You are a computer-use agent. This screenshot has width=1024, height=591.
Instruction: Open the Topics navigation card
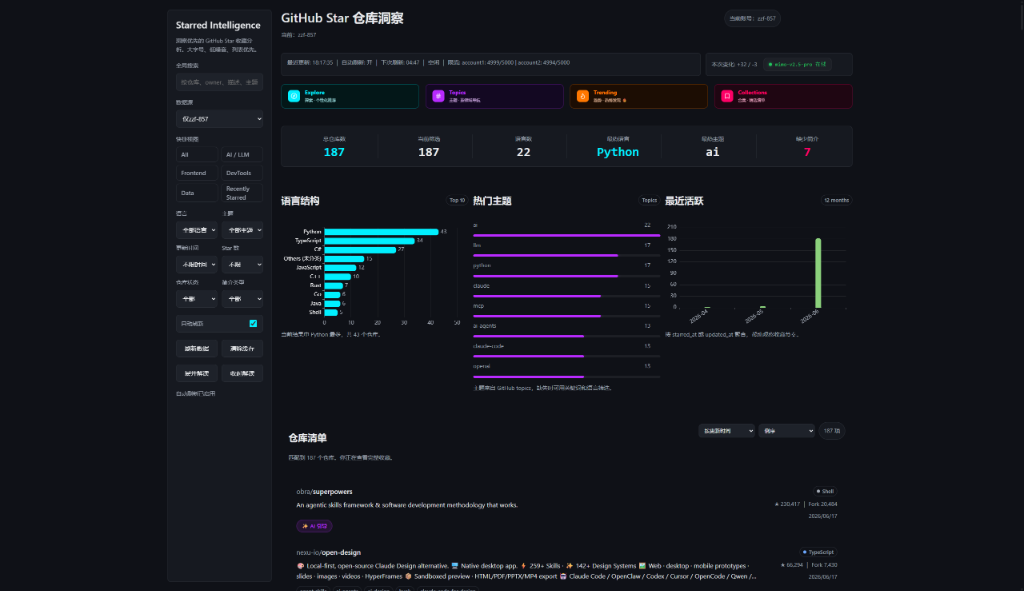494,96
